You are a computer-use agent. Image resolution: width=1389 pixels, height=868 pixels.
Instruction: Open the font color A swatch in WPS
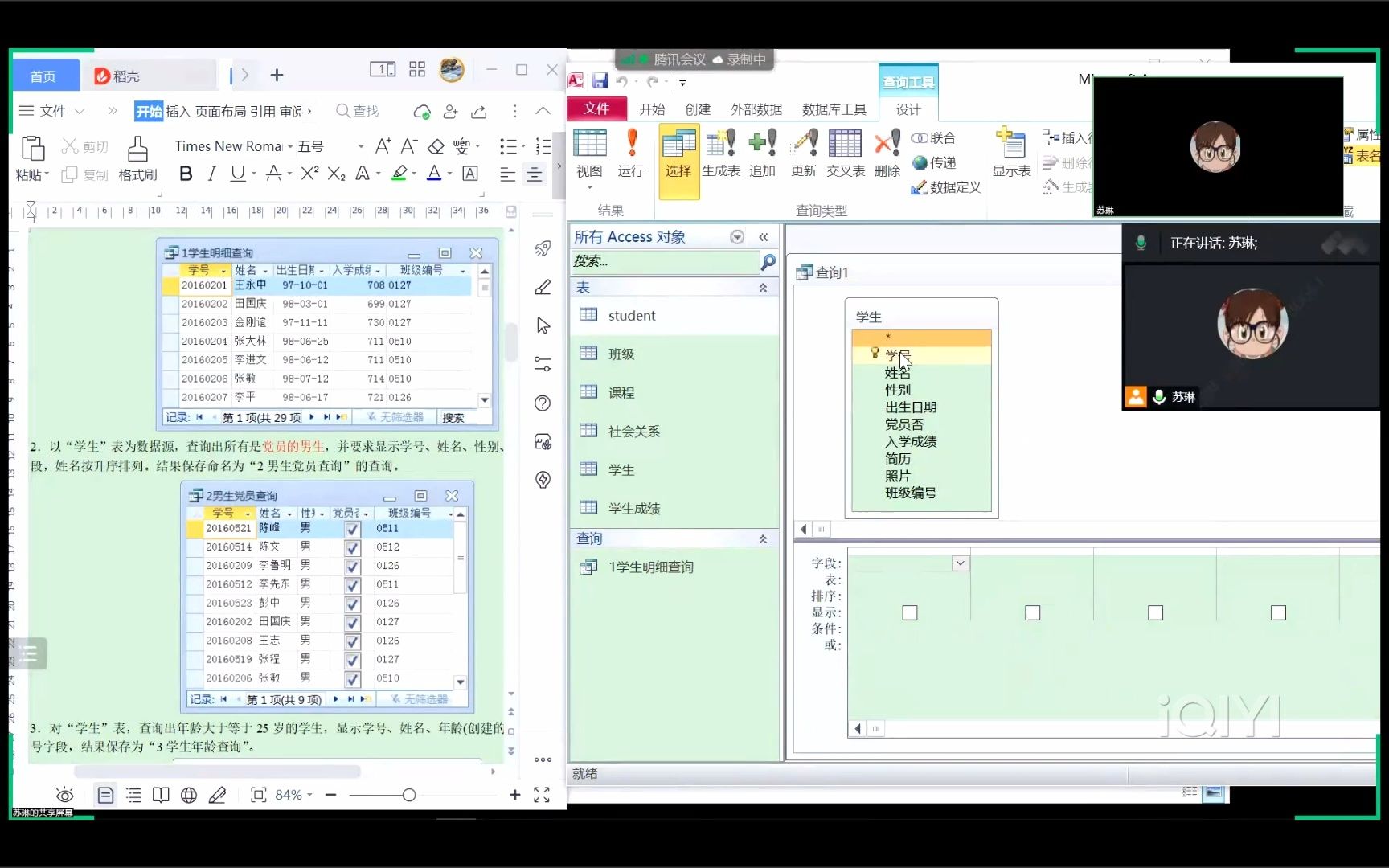click(434, 174)
